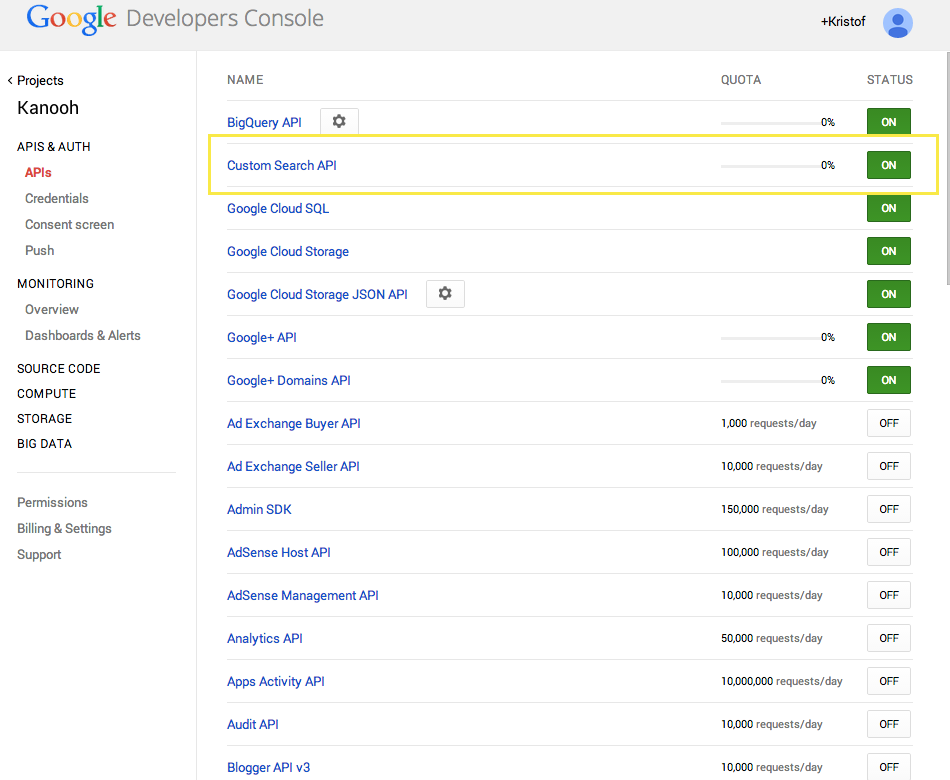
Task: Open Billing & Settings
Action: pos(64,528)
